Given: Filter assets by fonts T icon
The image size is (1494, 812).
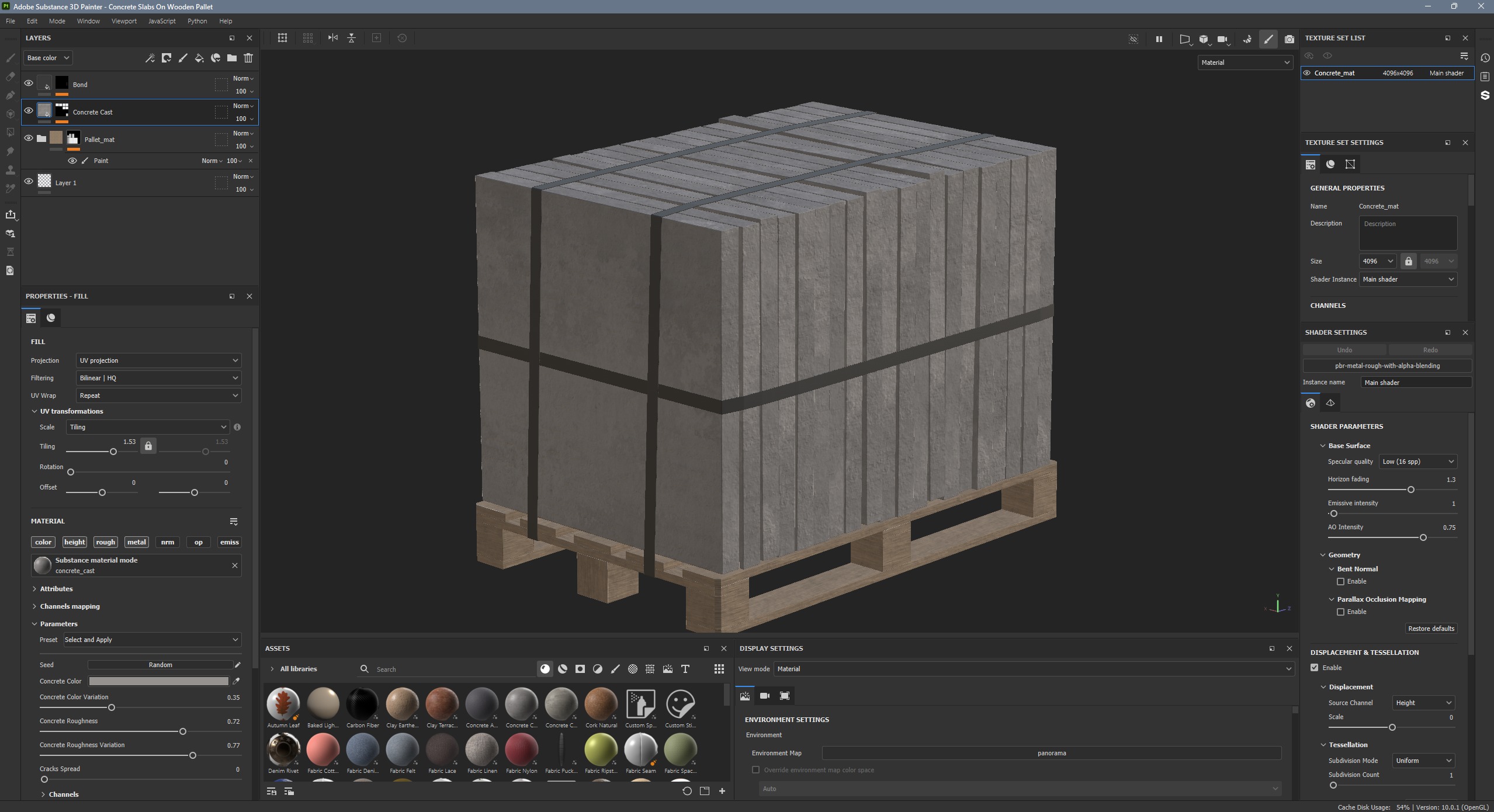Looking at the screenshot, I should coord(685,669).
